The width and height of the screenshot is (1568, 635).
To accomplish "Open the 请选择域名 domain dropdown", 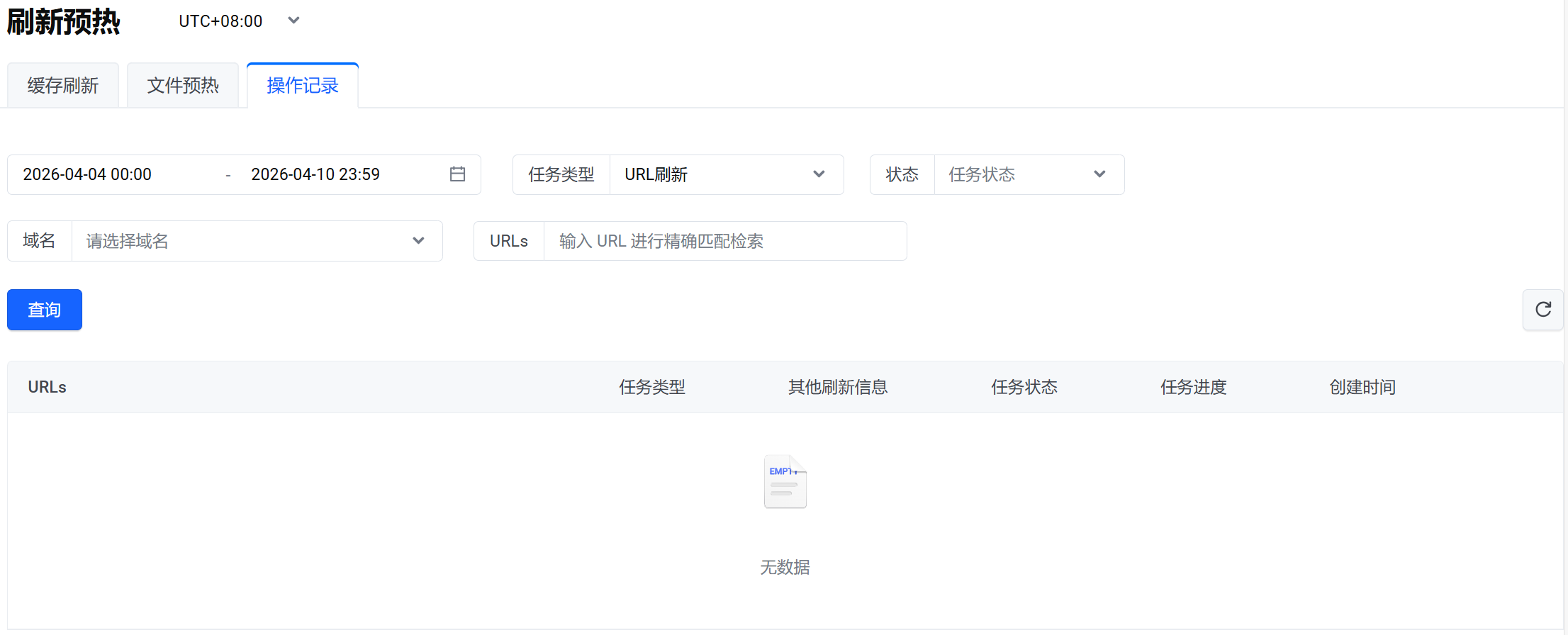I will 257,241.
